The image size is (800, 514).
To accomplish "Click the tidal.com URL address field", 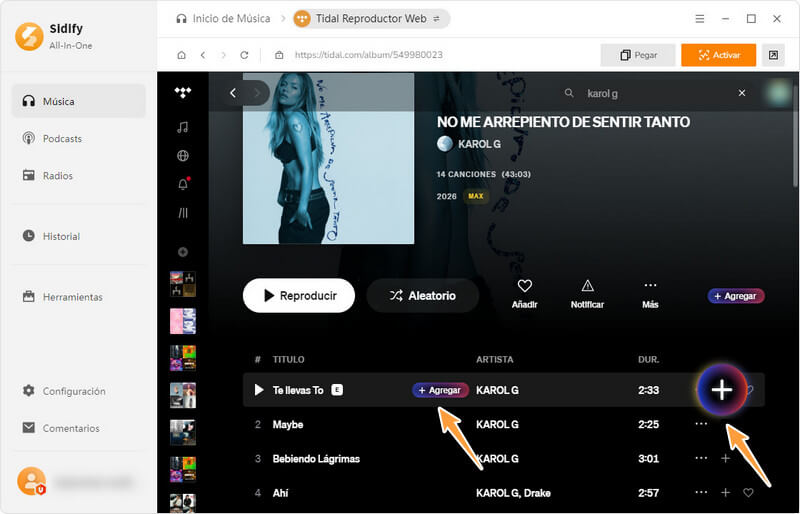I will tap(368, 55).
